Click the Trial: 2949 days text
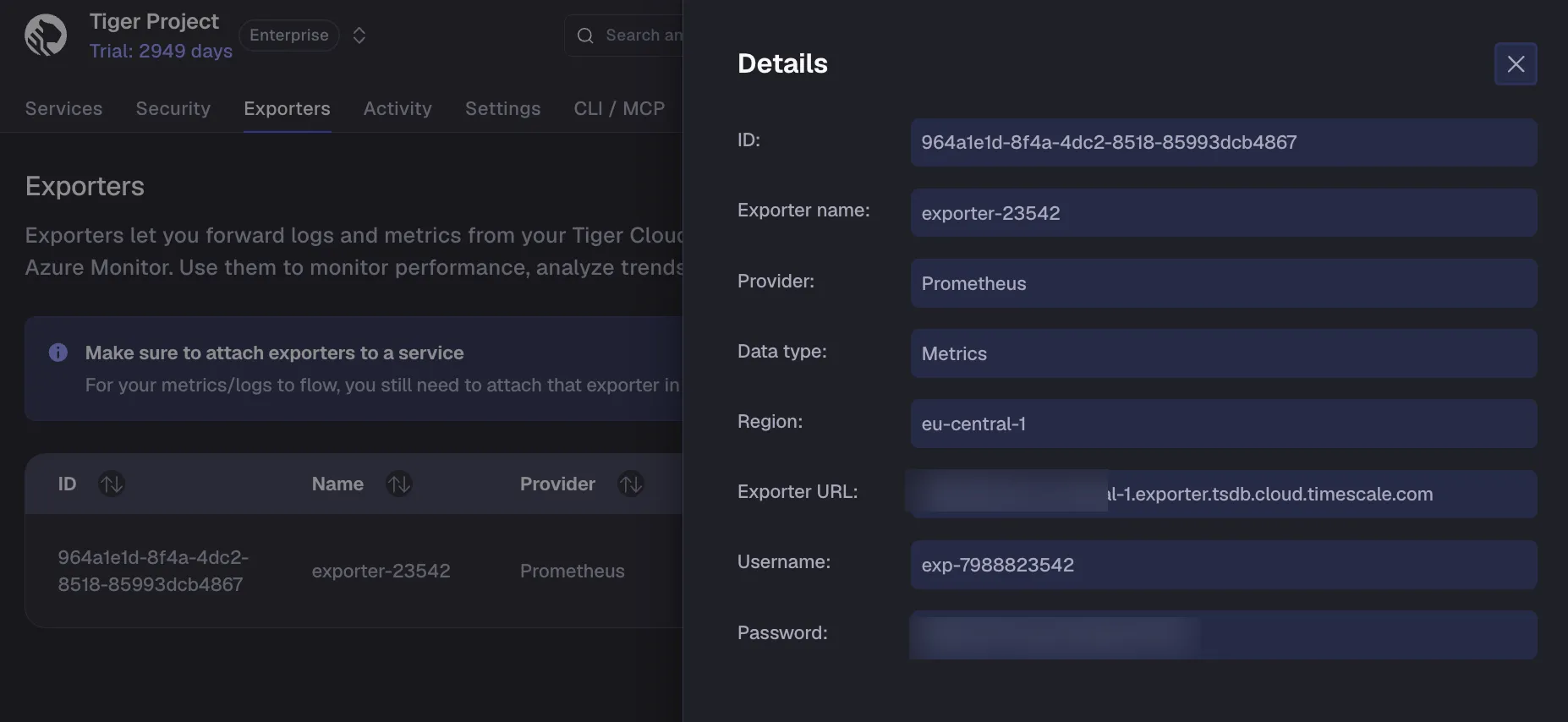The width and height of the screenshot is (1568, 722). tap(161, 51)
